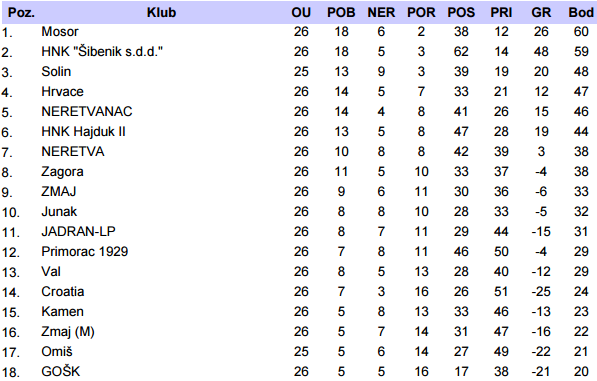Click the OU column header
Image resolution: width=597 pixels, height=381 pixels.
coord(301,13)
